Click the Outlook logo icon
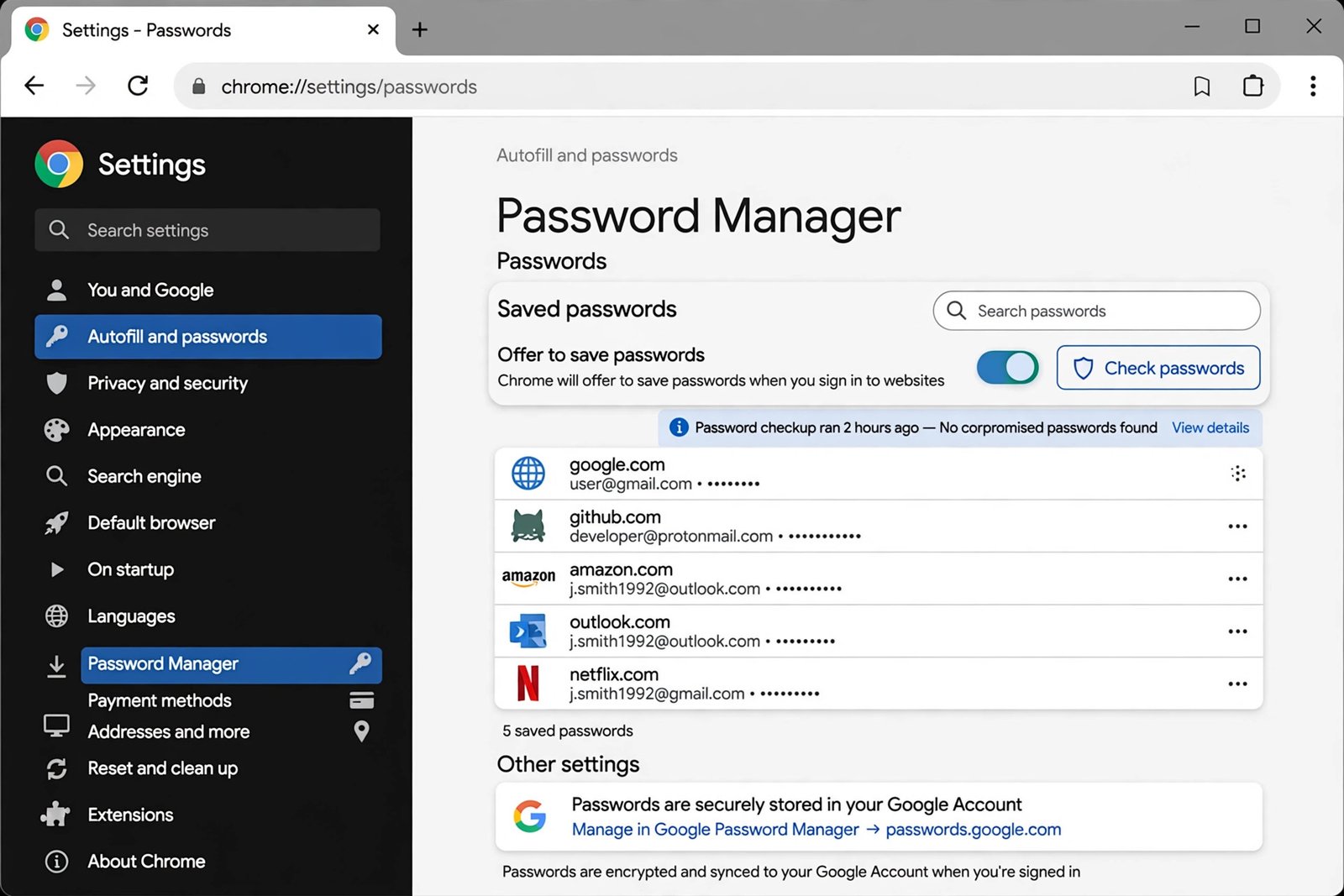The image size is (1344, 896). pos(528,631)
